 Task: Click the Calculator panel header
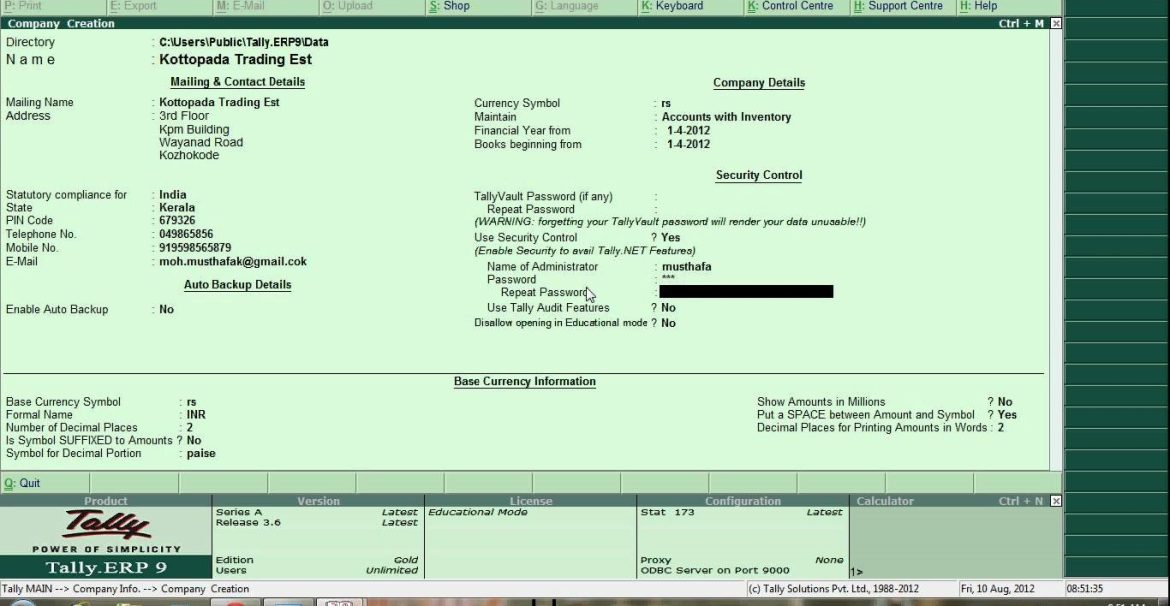885,501
